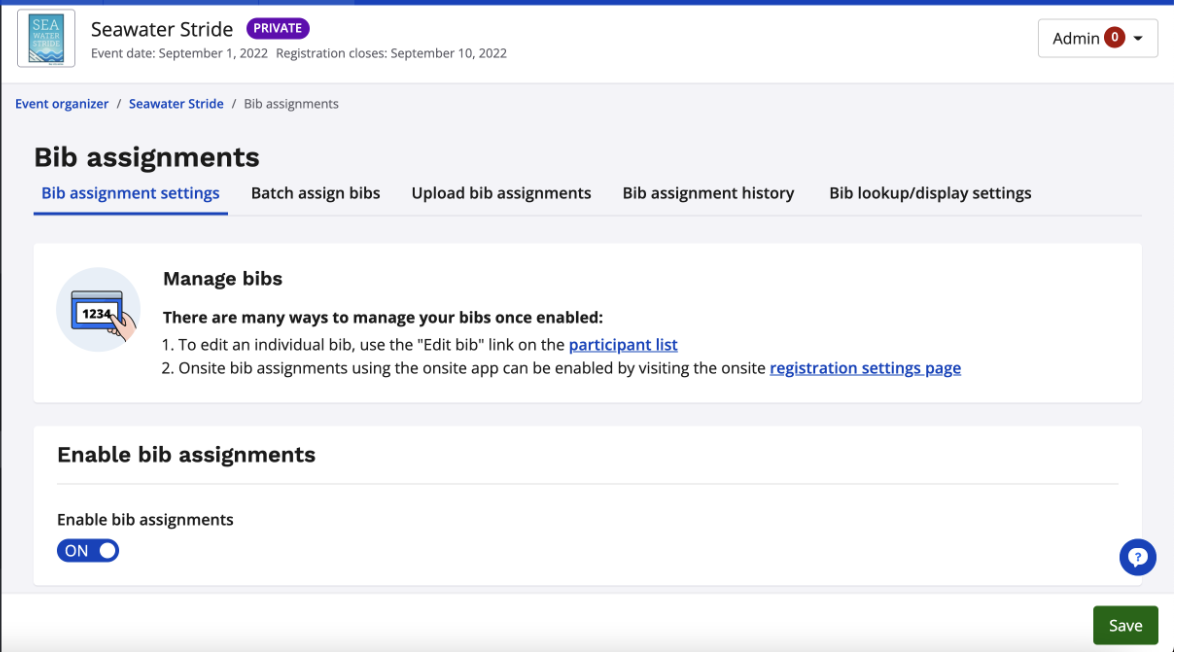The image size is (1178, 652).
Task: Click the Bib assignments breadcrumb item
Action: (x=291, y=104)
